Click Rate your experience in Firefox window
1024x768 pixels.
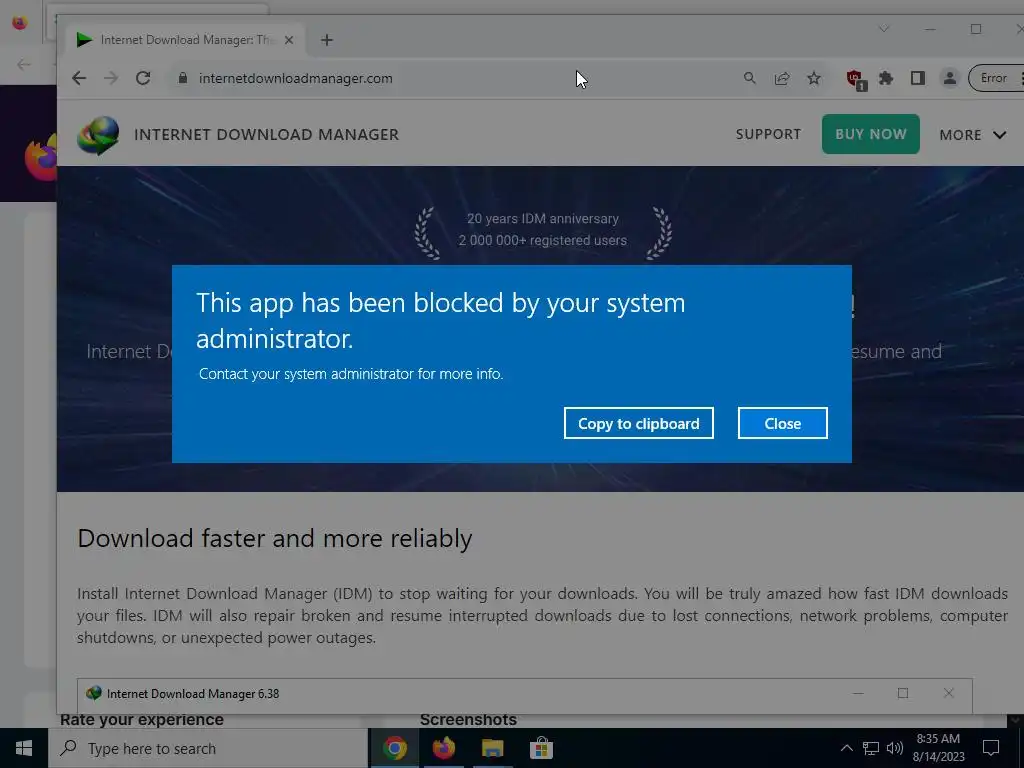coord(142,720)
